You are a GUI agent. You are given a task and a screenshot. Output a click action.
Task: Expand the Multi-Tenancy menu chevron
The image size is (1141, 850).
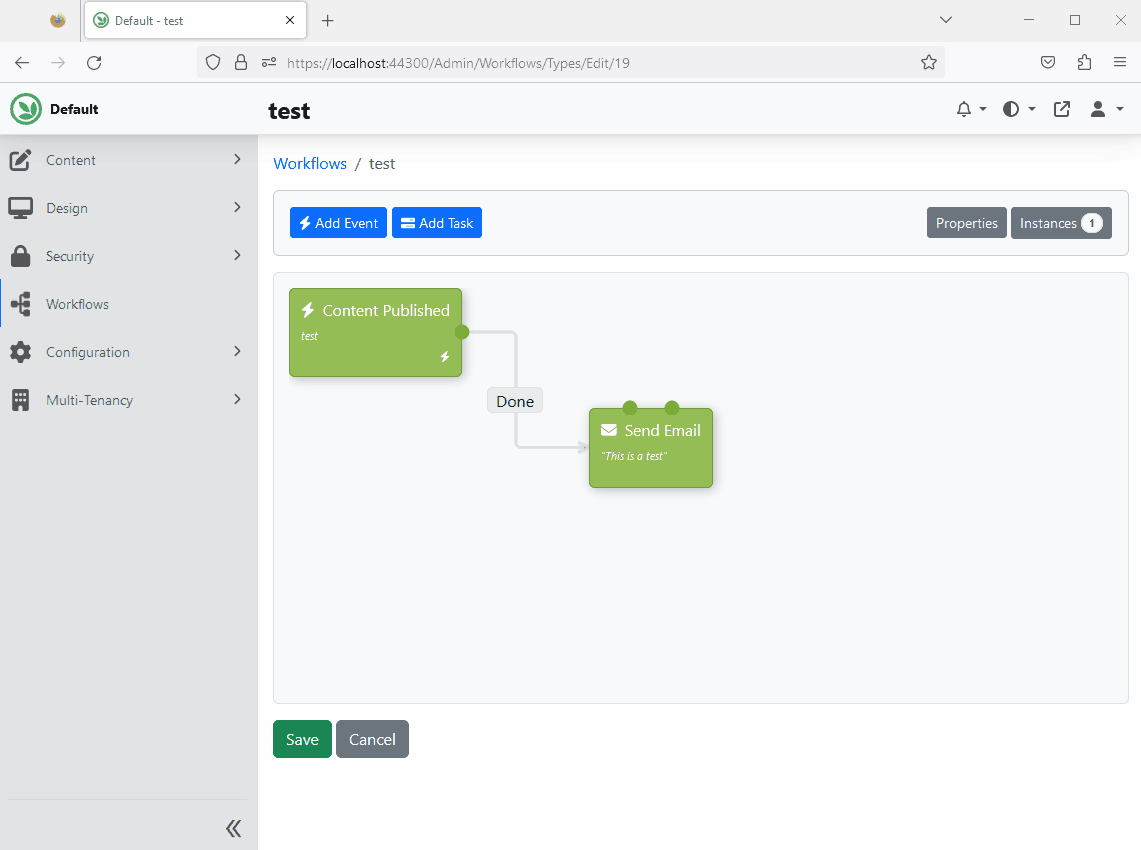coord(237,400)
